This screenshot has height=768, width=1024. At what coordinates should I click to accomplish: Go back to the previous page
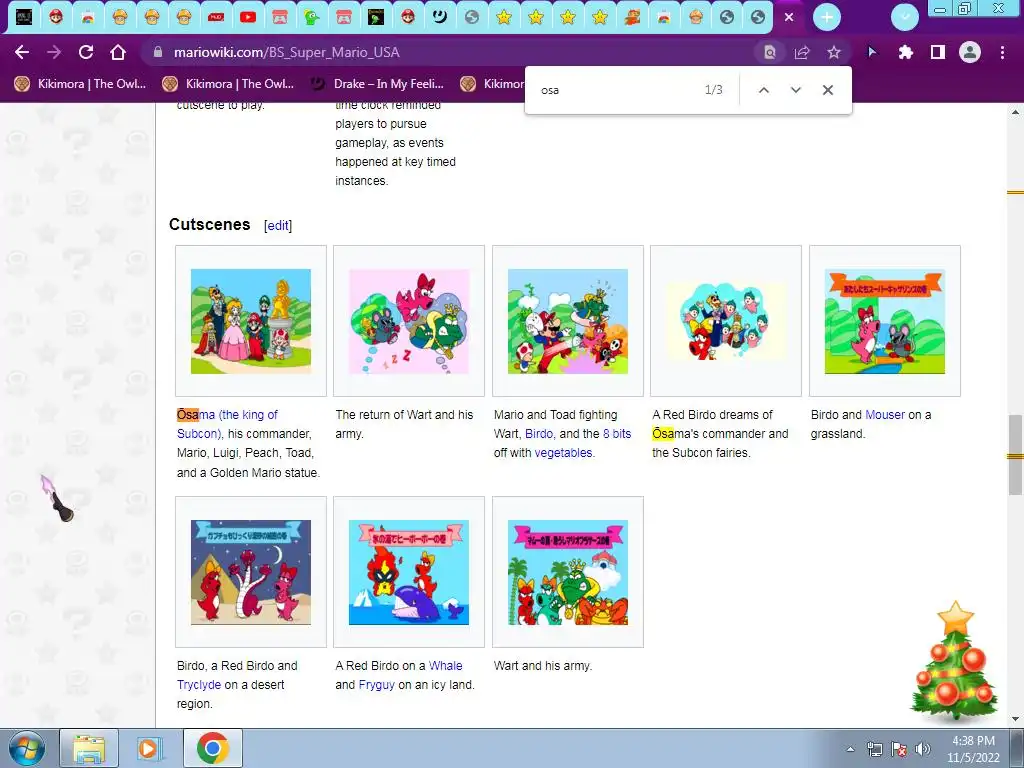[22, 52]
